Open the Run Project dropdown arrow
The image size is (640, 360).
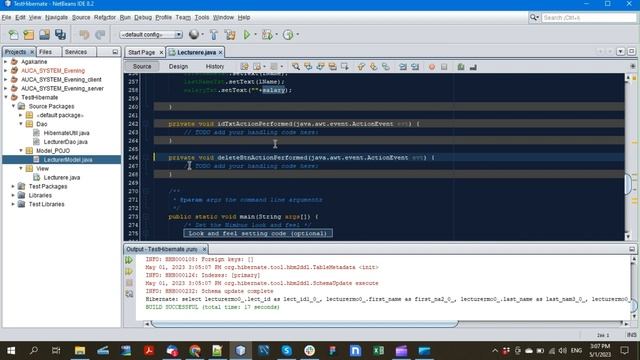[256, 35]
